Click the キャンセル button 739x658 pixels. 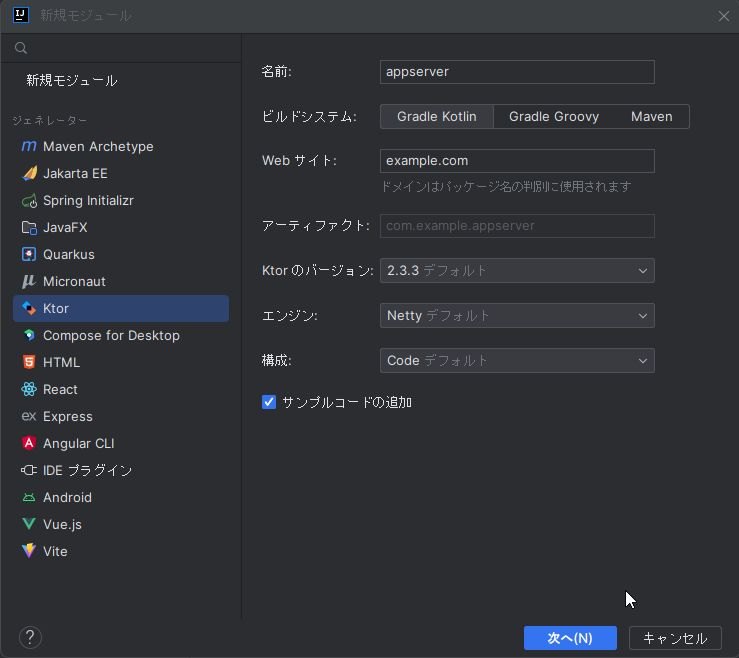675,638
